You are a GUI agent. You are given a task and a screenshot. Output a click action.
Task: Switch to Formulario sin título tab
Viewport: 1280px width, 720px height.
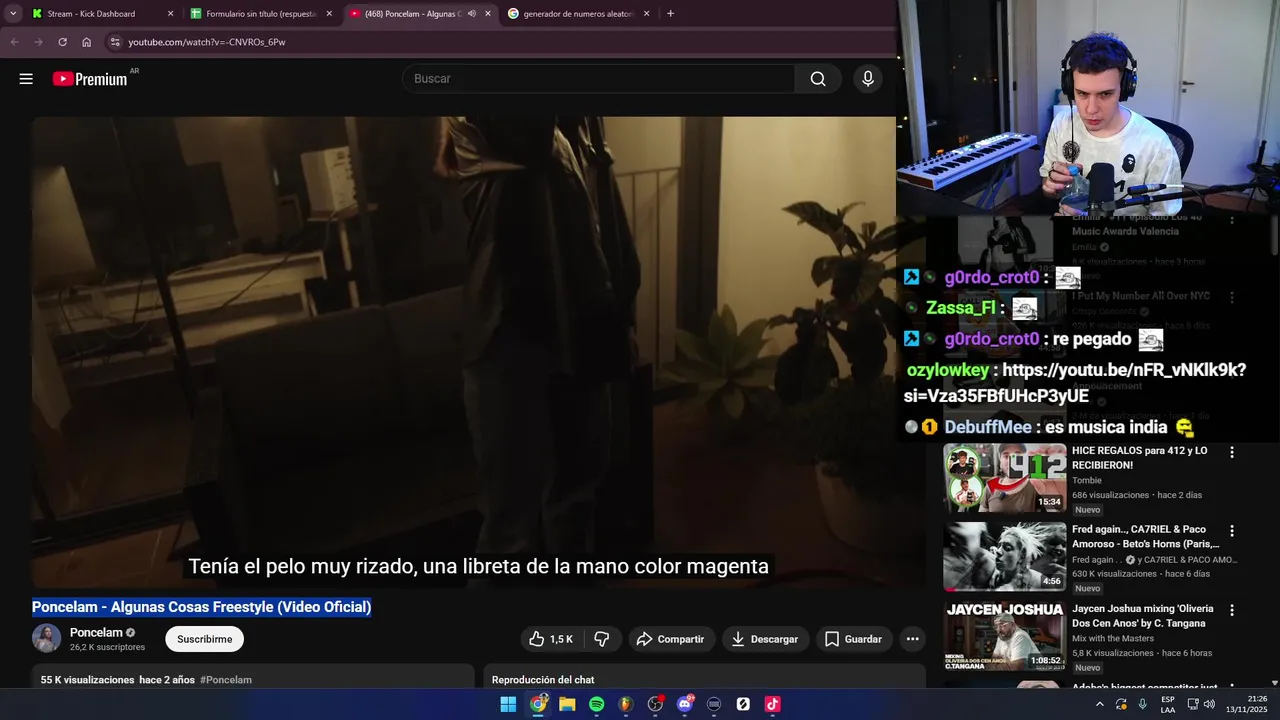[260, 14]
